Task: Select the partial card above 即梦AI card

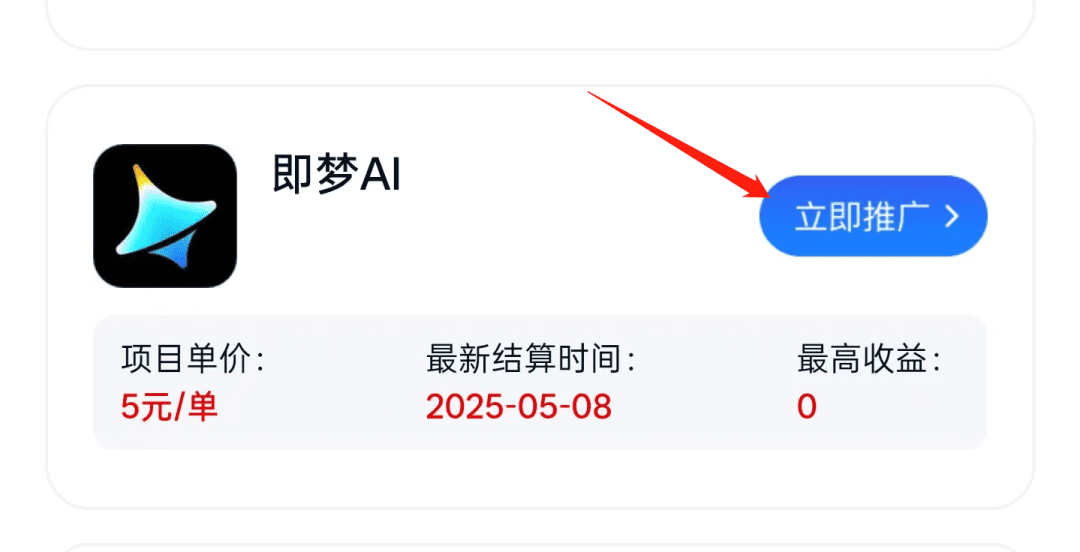Action: click(x=540, y=23)
